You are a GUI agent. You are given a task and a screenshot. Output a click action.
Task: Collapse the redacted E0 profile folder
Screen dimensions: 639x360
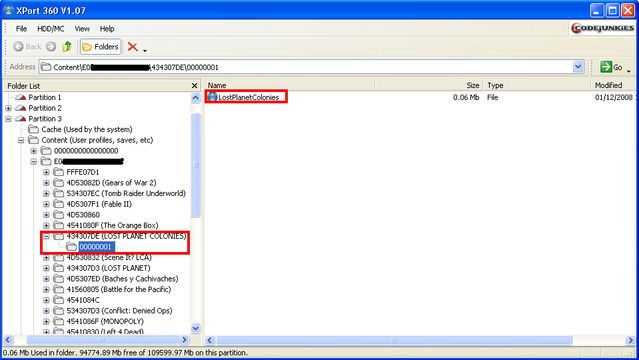33,161
